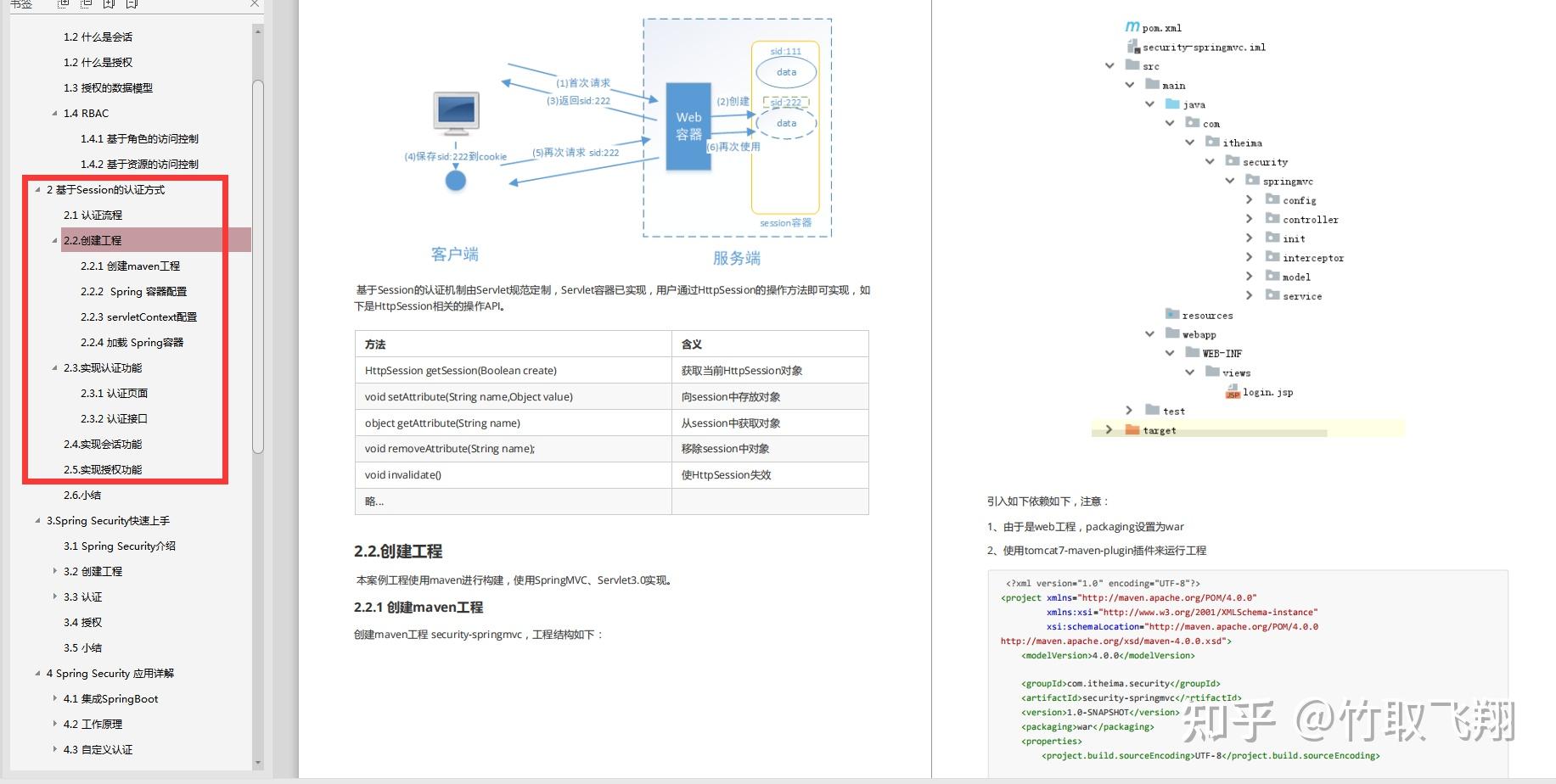Open bookmark 1.4.1 基于角色的访问控制

pos(139,139)
